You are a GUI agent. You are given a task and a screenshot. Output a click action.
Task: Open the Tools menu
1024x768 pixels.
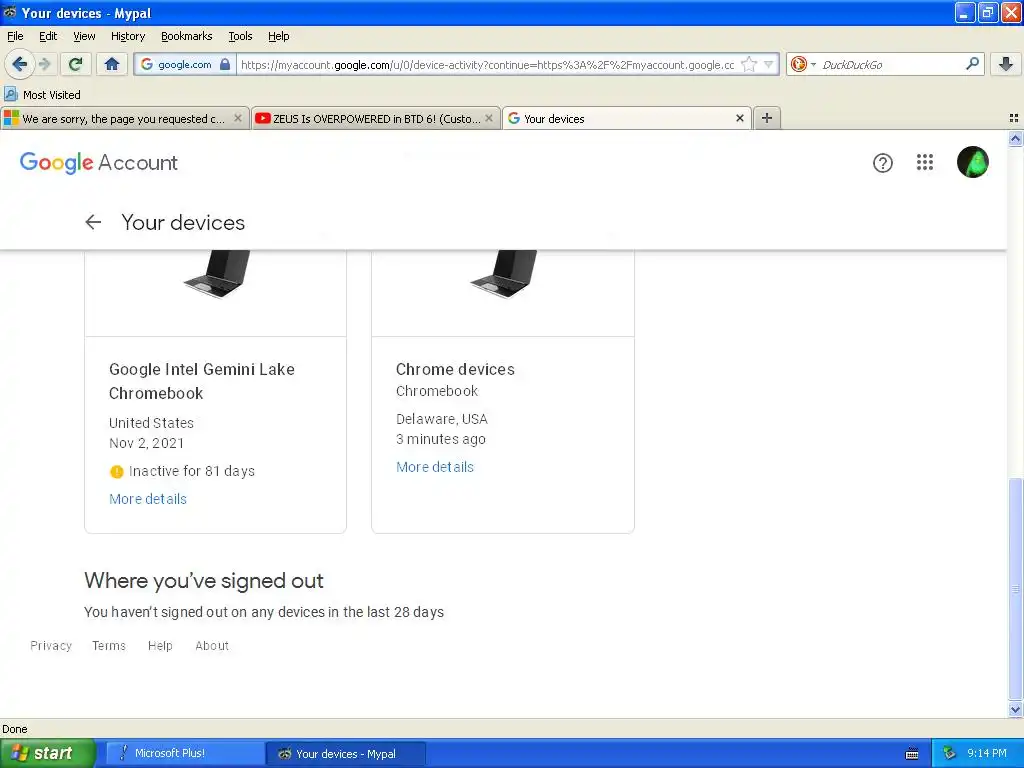click(240, 36)
